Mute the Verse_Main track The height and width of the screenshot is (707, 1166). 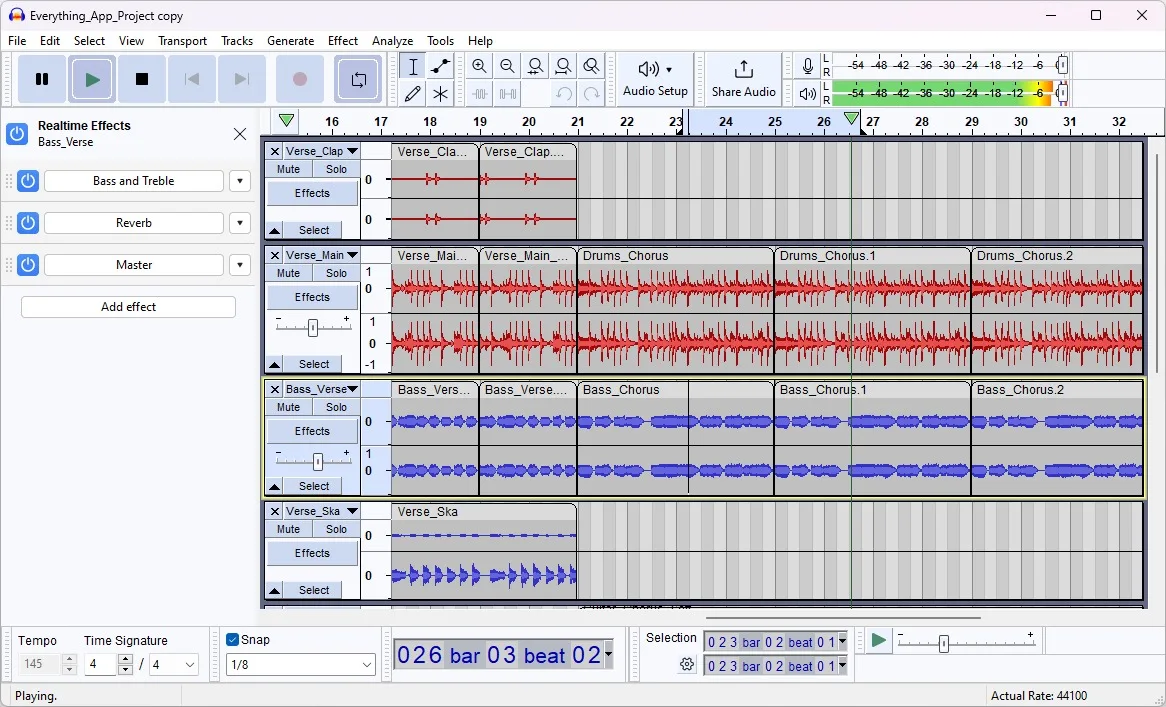tap(288, 272)
